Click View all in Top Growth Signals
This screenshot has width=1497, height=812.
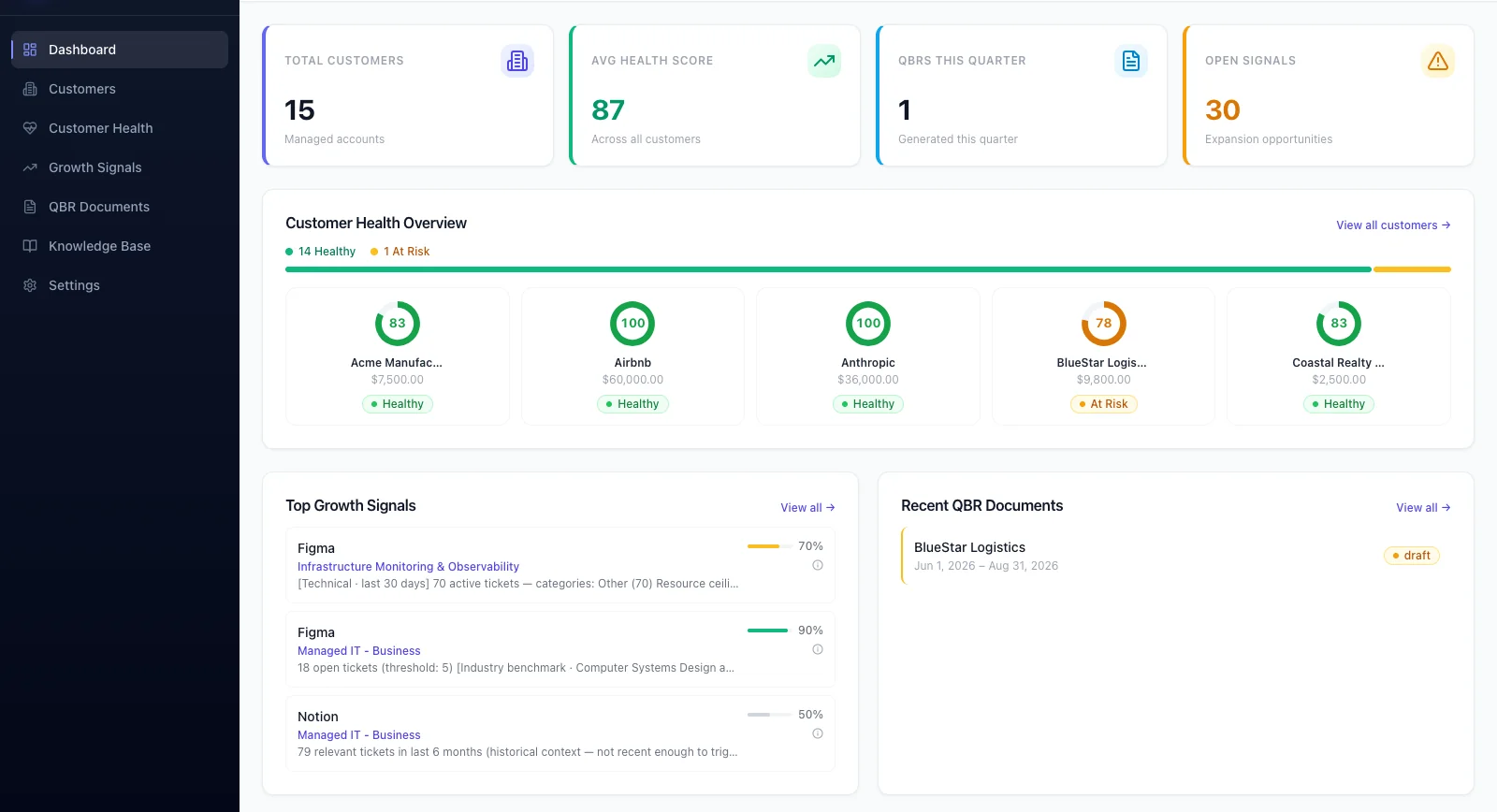pyautogui.click(x=807, y=508)
